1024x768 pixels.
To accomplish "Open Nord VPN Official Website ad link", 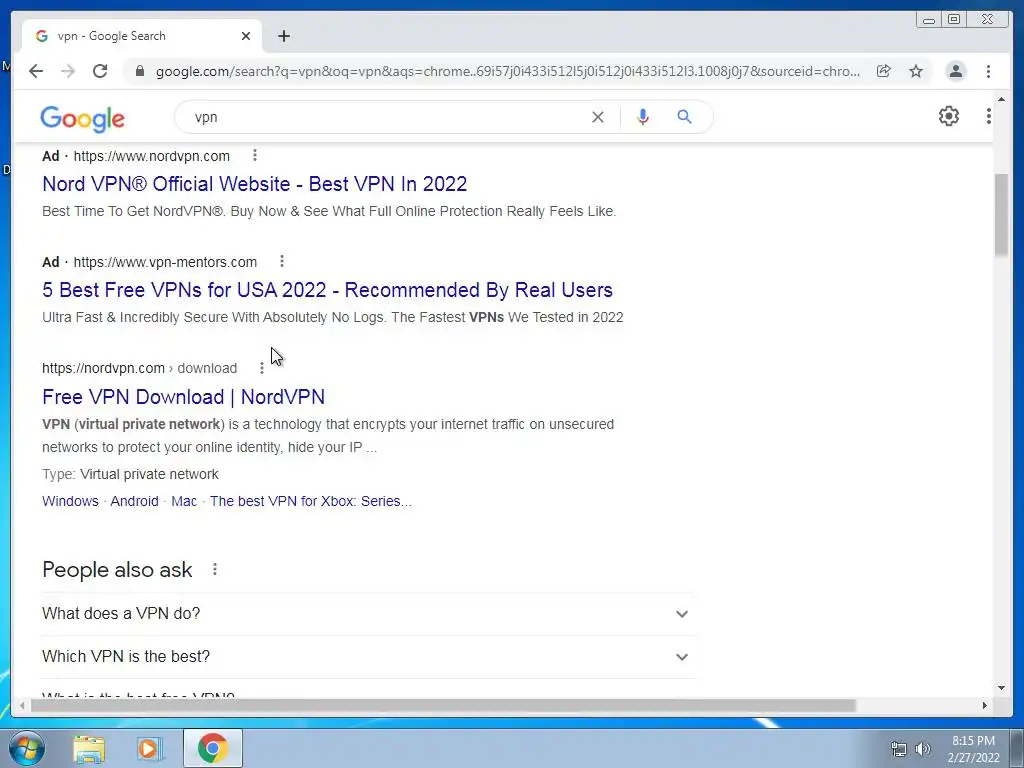I will pyautogui.click(x=254, y=184).
